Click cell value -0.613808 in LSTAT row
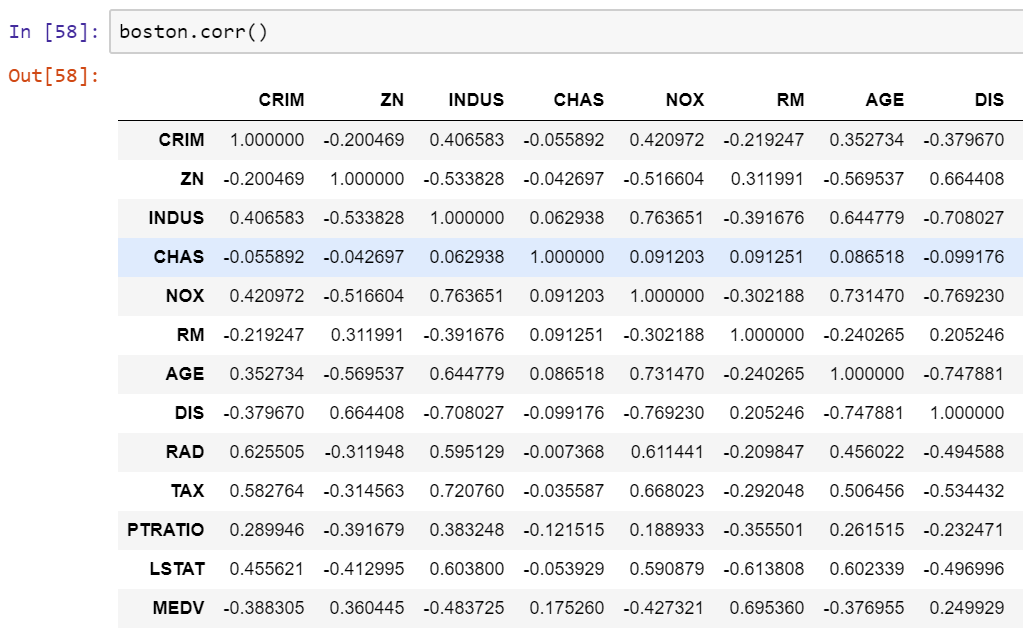Viewport: 1023px width, 631px height. [x=763, y=569]
